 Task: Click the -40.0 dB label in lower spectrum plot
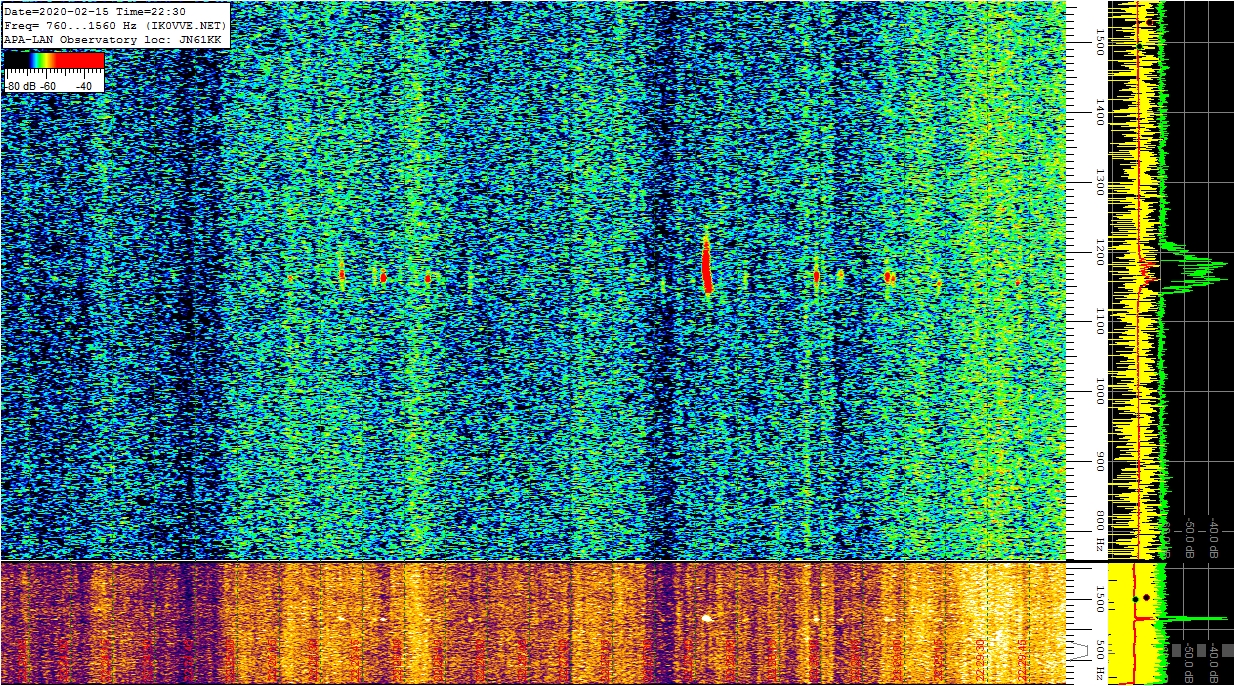tap(1213, 662)
